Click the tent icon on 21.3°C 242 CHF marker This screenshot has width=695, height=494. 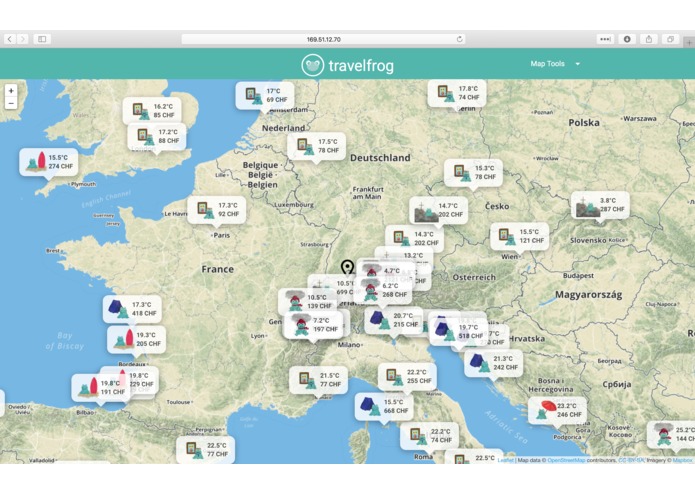480,363
